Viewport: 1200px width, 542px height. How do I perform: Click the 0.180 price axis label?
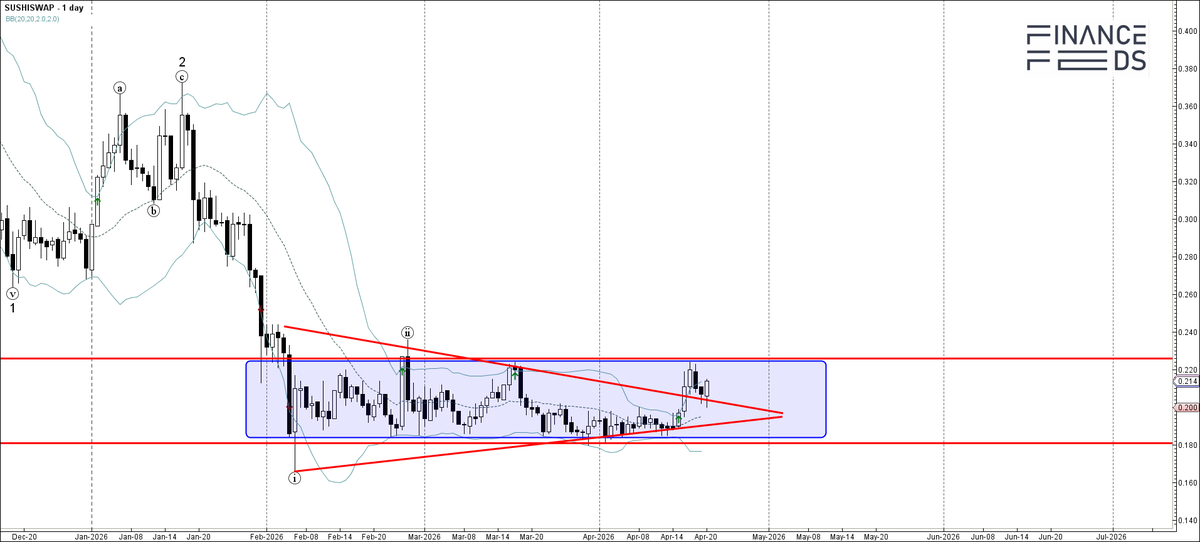pos(1185,445)
